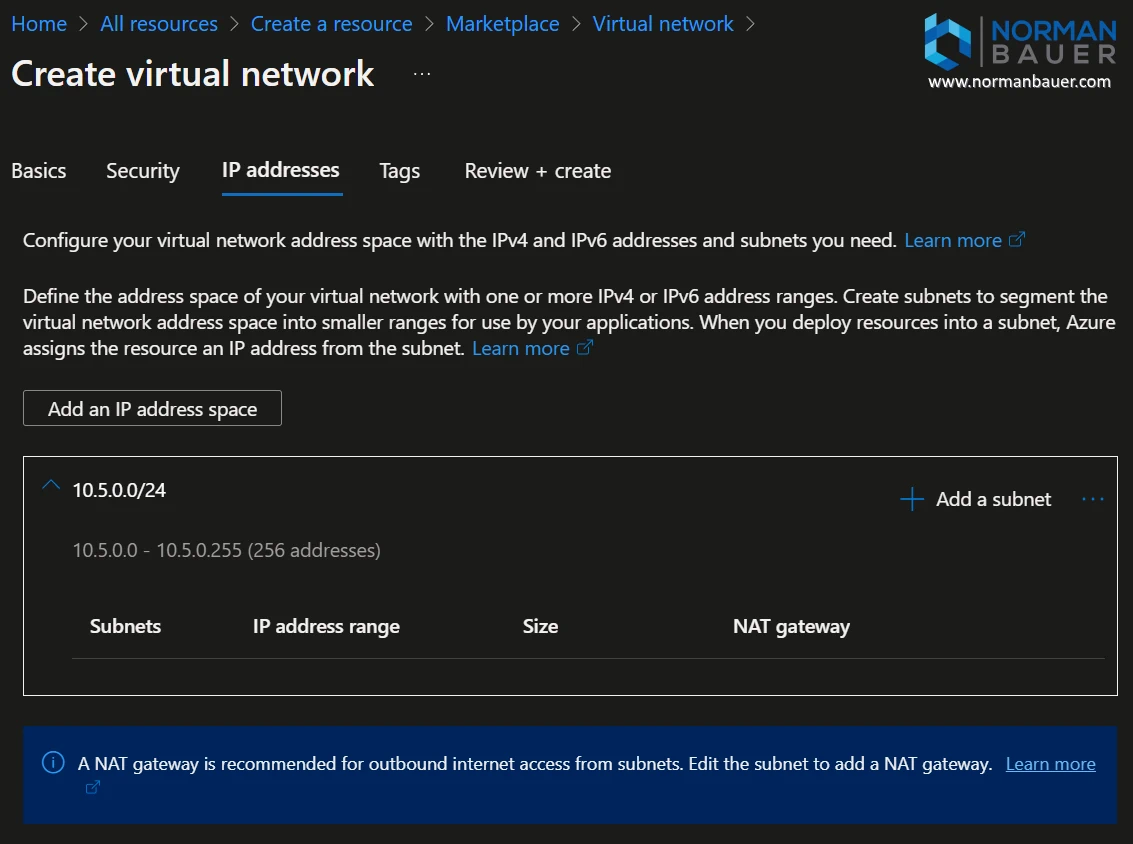
Task: Open Learn more link in NAT gateway banner
Action: (1050, 764)
